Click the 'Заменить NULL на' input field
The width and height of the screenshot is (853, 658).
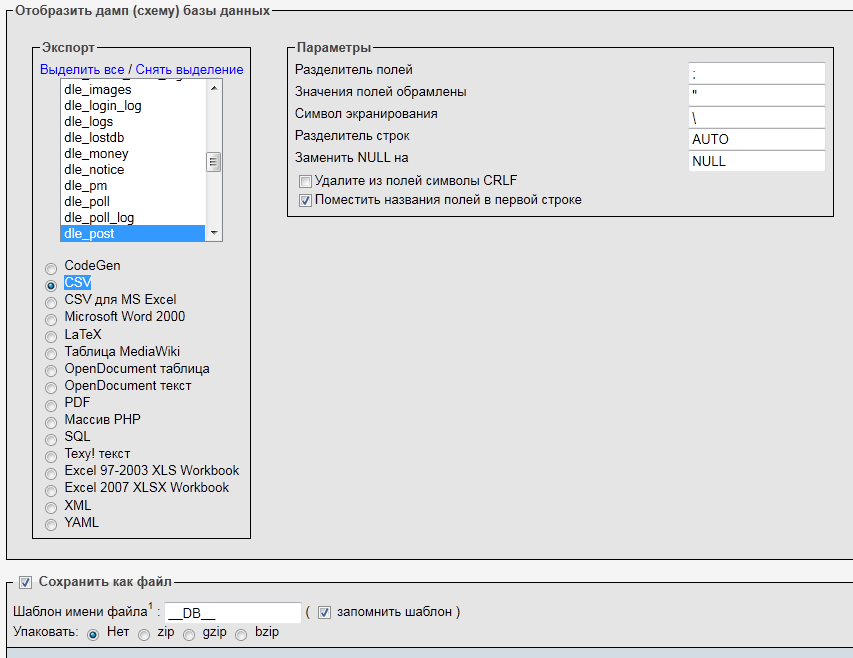point(756,161)
